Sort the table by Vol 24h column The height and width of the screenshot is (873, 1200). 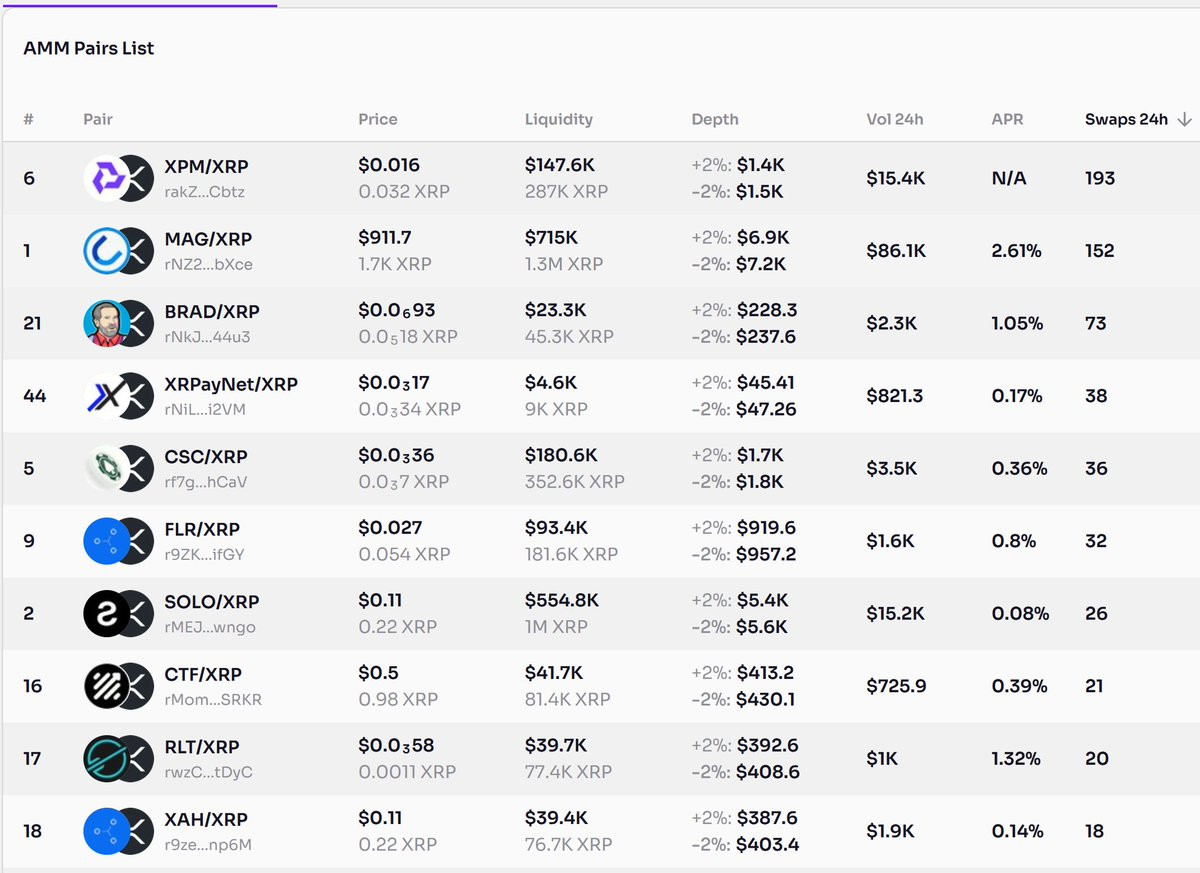(895, 119)
